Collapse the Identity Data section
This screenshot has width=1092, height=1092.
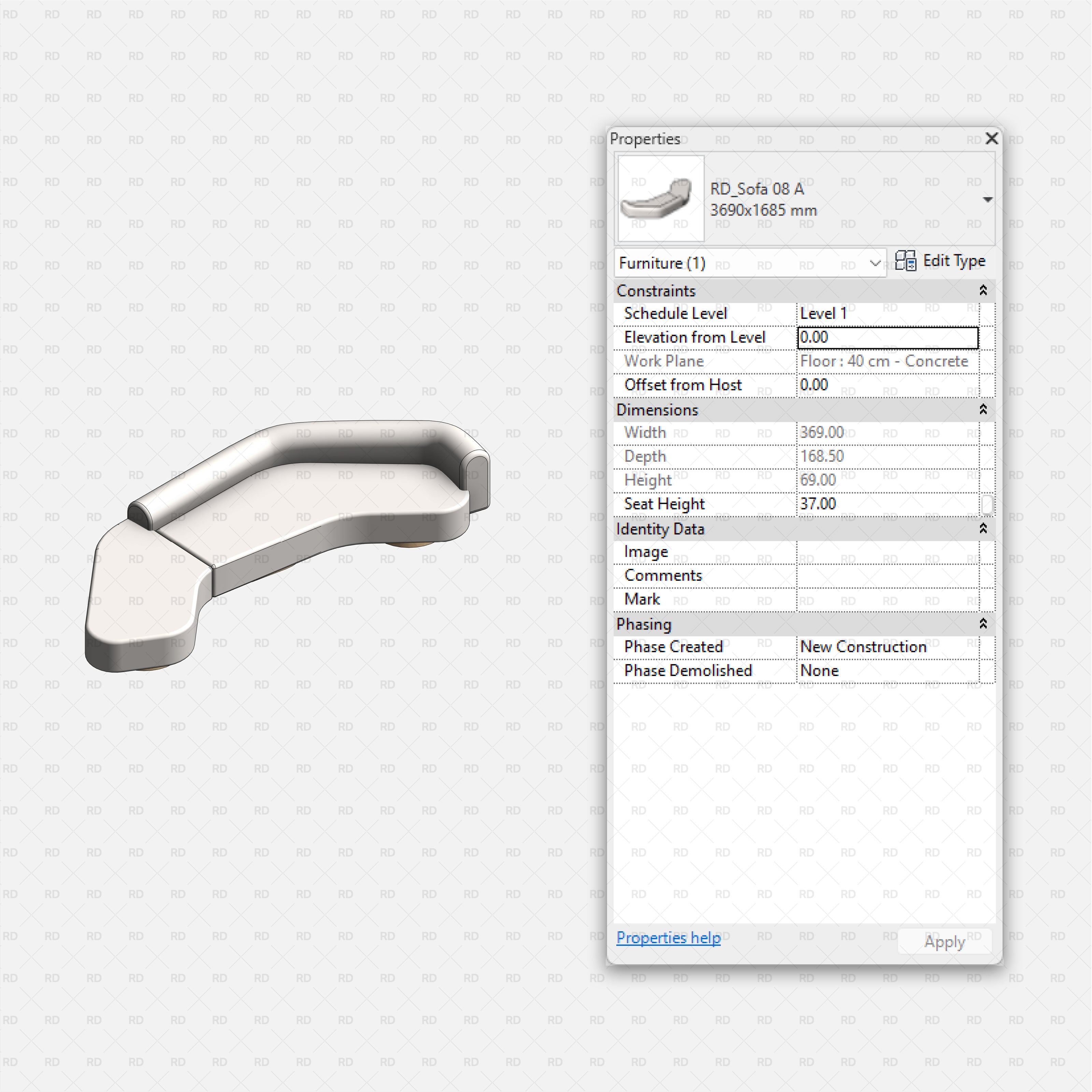983,529
